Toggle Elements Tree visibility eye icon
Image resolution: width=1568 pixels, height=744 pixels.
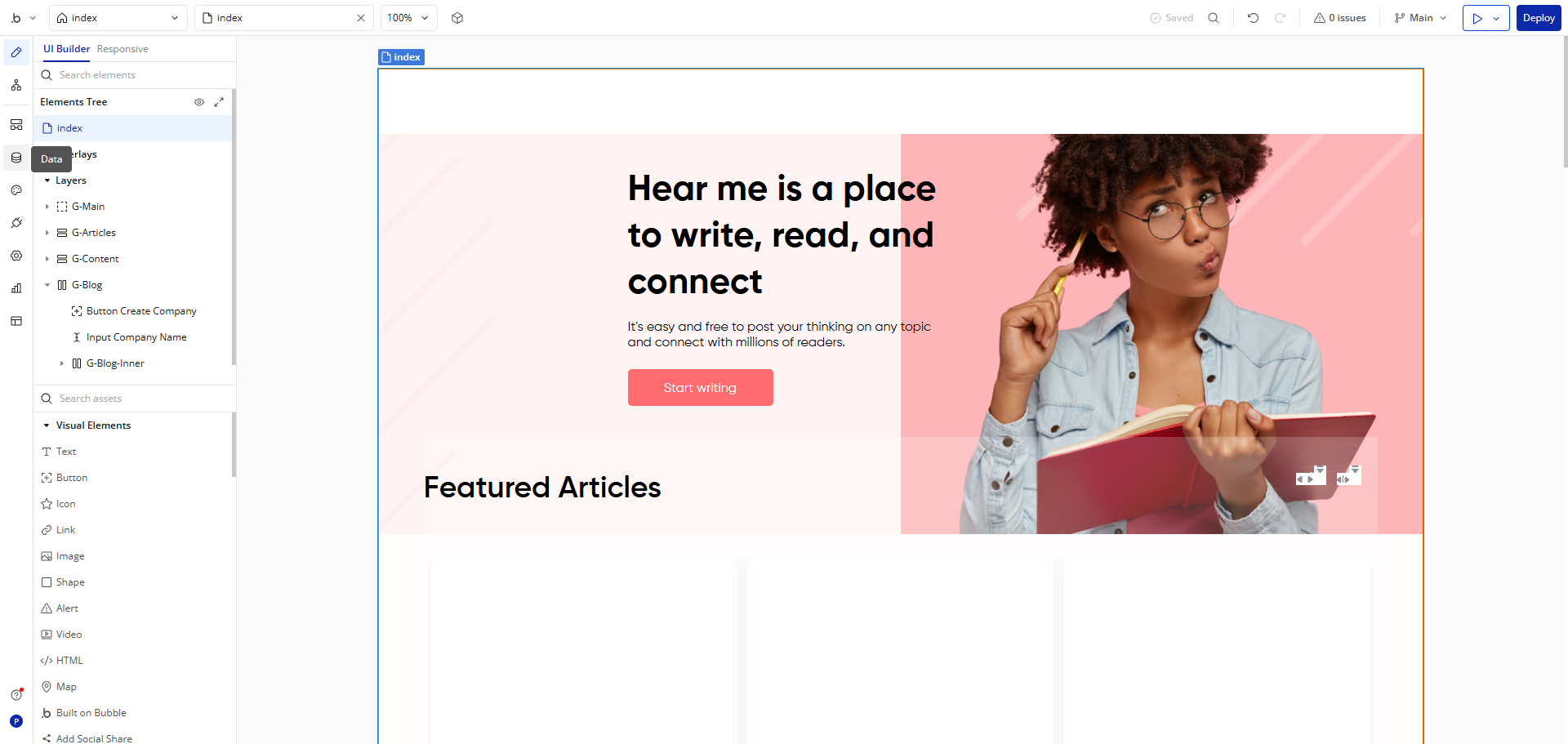click(x=198, y=102)
